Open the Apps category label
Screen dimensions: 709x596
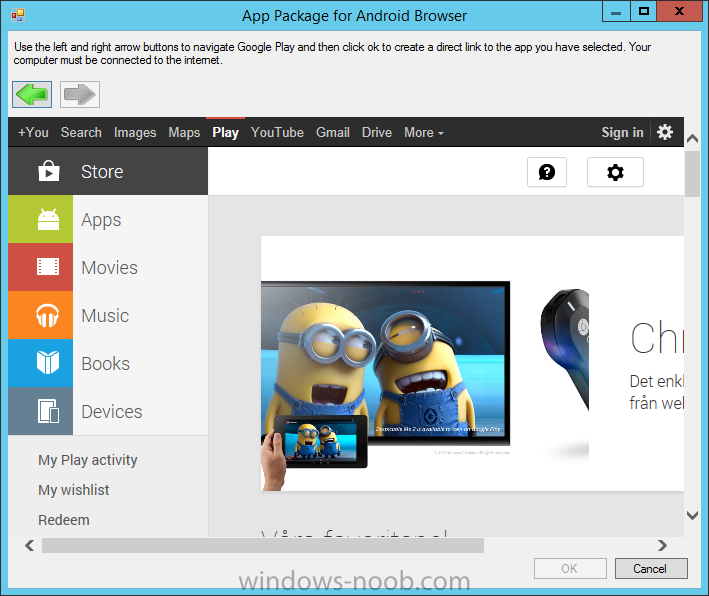click(101, 220)
